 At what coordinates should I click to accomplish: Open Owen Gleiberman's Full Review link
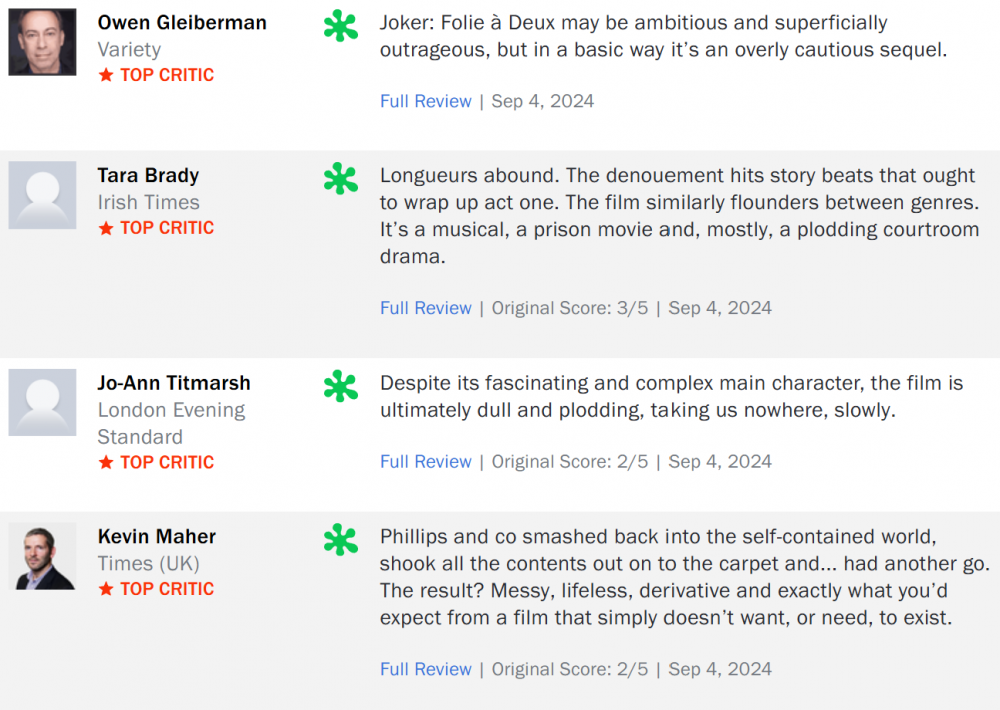[425, 101]
